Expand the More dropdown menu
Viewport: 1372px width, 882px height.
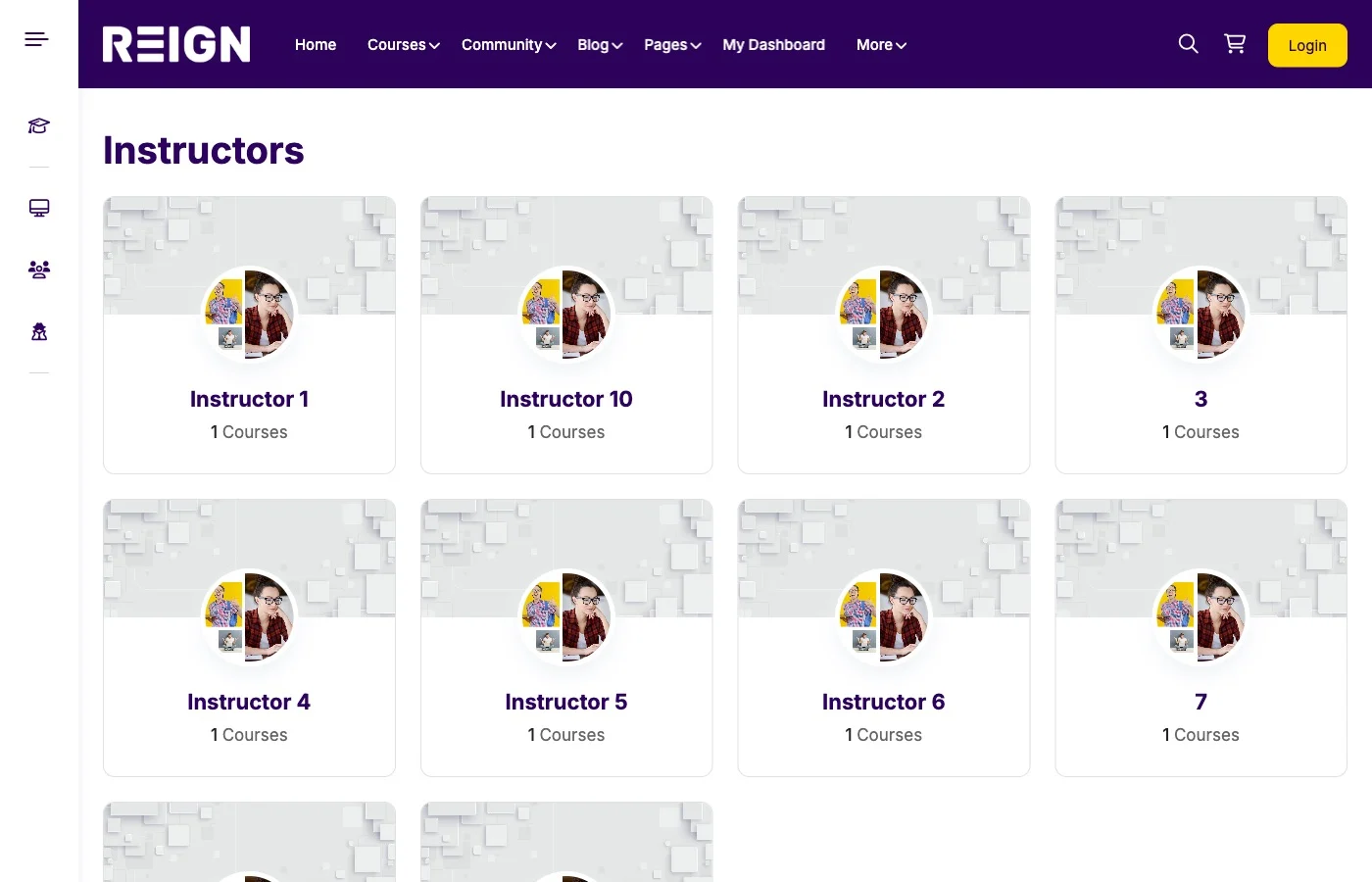coord(881,45)
